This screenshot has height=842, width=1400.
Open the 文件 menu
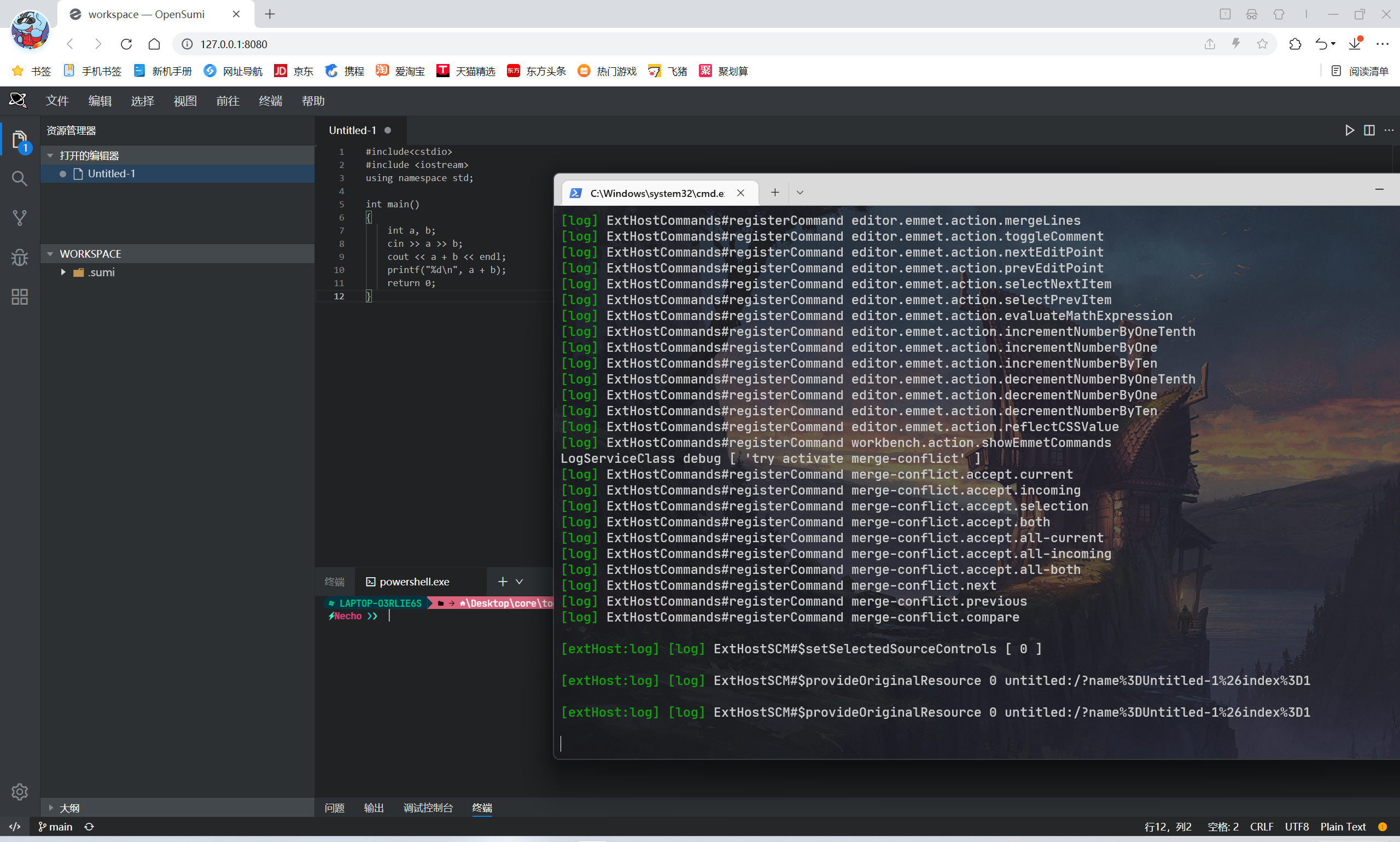pos(57,101)
